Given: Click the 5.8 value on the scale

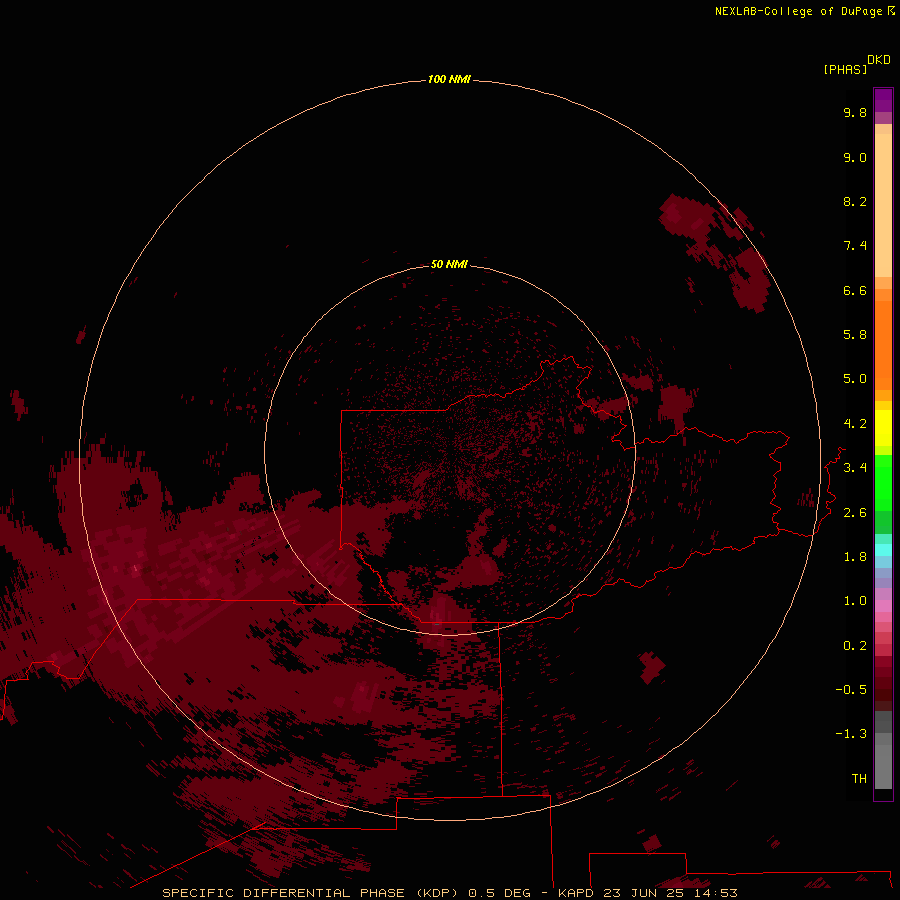Looking at the screenshot, I should point(855,335).
